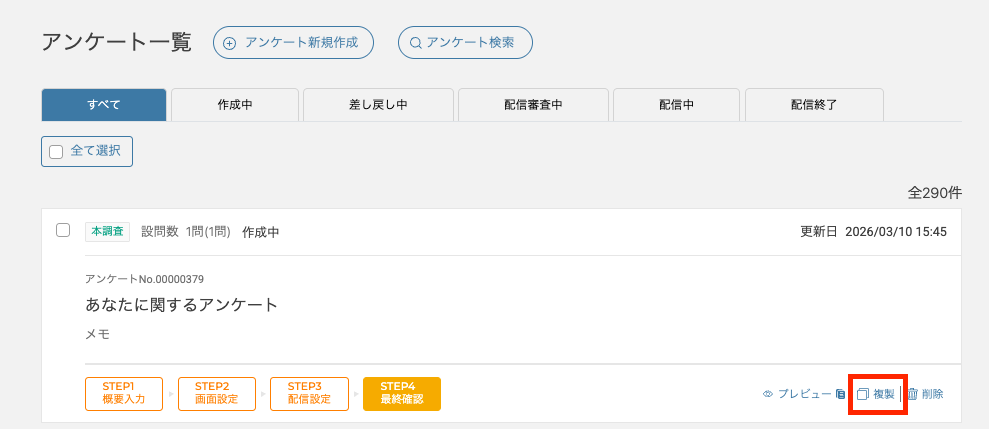Toggle the 全て選択 checkbox
Image resolution: width=989 pixels, height=429 pixels.
pos(56,151)
